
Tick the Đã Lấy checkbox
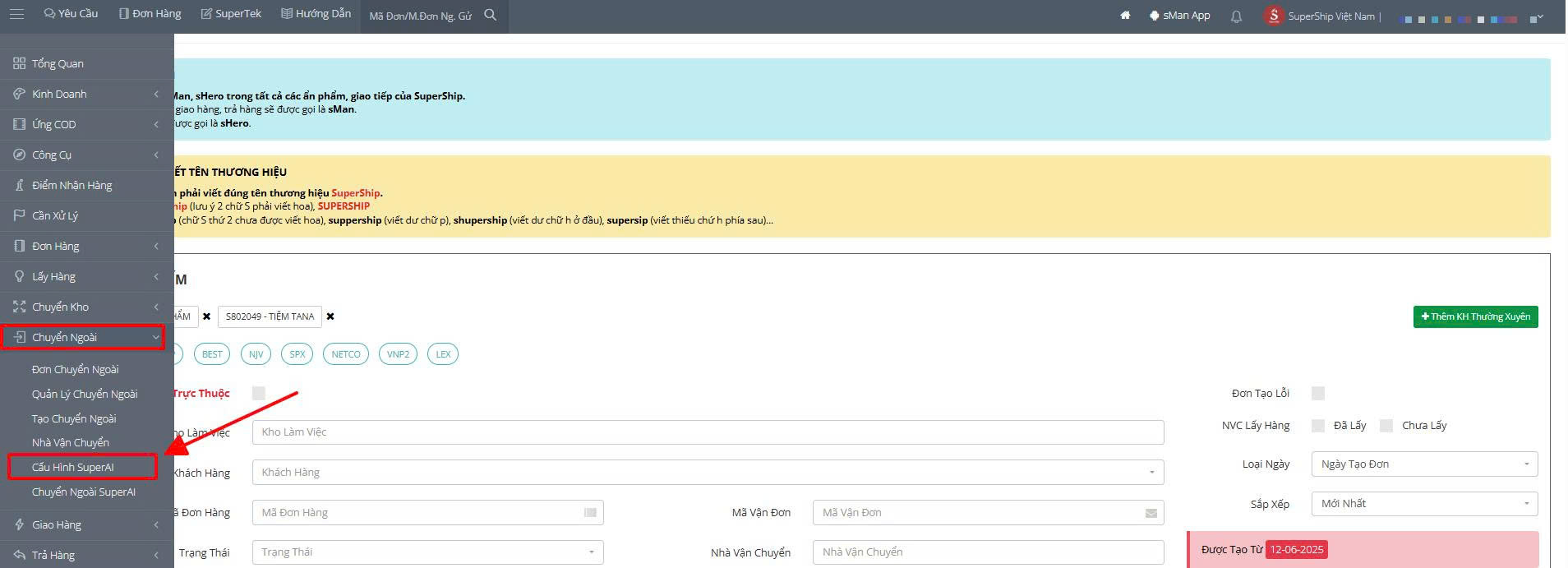(x=1318, y=425)
